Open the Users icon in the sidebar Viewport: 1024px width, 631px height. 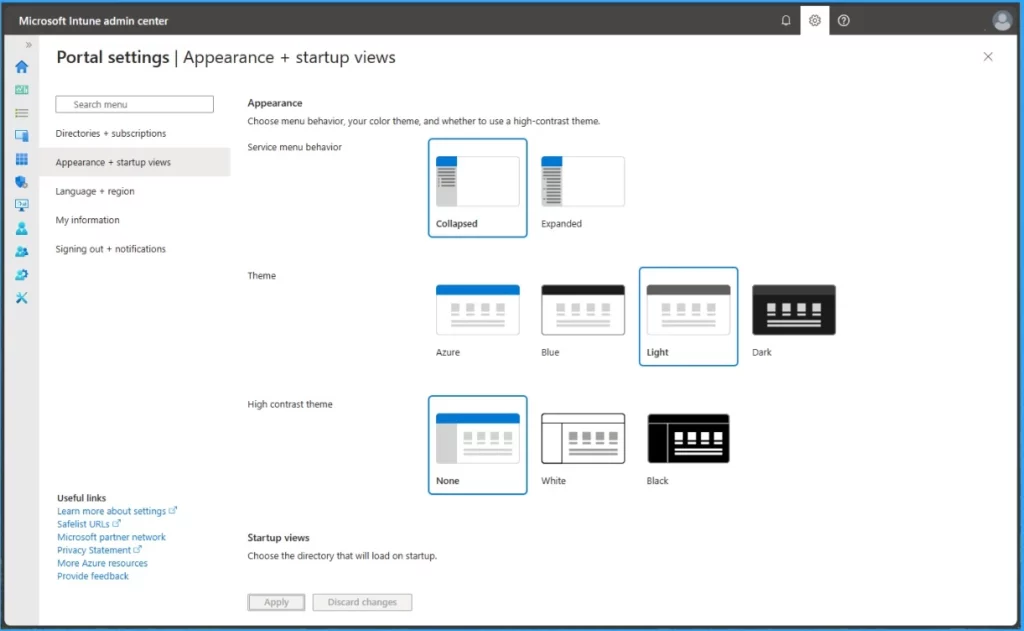pos(22,229)
